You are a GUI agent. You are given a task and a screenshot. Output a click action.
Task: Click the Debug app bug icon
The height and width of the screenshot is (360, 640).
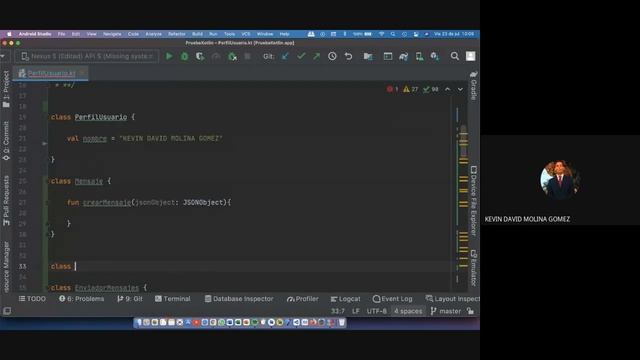point(184,56)
